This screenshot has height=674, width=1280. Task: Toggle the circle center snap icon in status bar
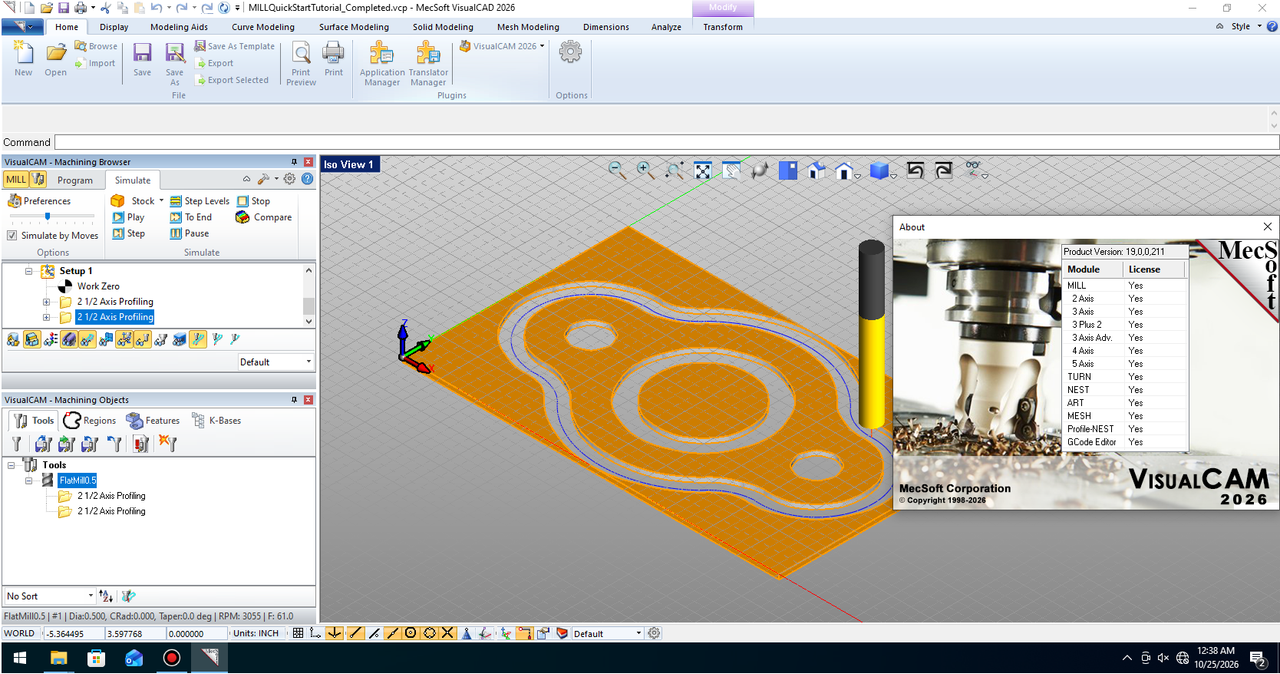[x=411, y=633]
